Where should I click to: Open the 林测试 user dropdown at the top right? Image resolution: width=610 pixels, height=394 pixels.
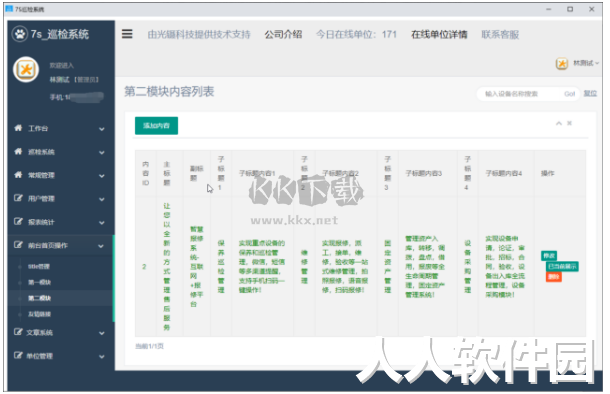point(577,63)
